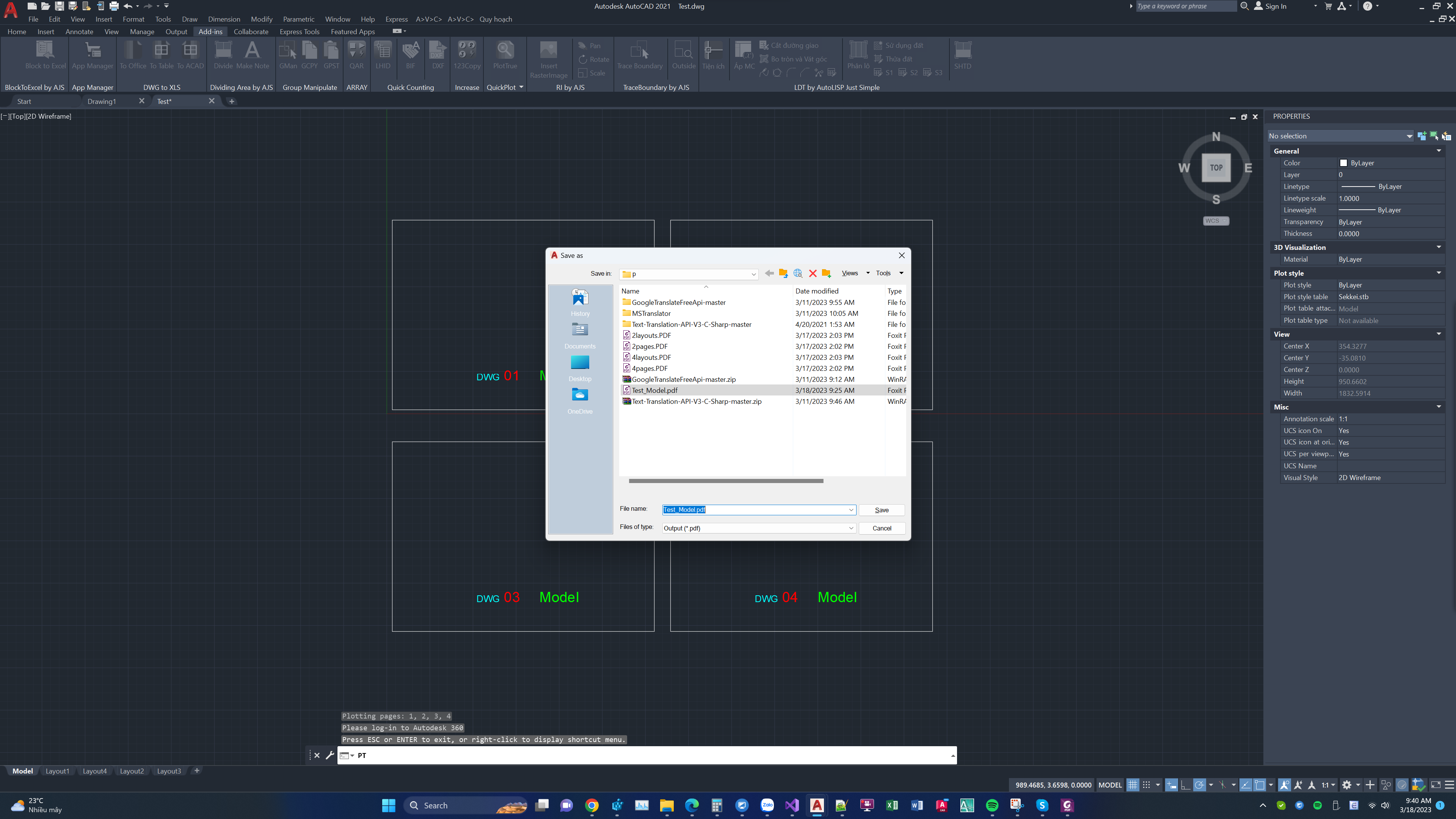Click the Cancel button
1456x819 pixels.
click(x=881, y=529)
